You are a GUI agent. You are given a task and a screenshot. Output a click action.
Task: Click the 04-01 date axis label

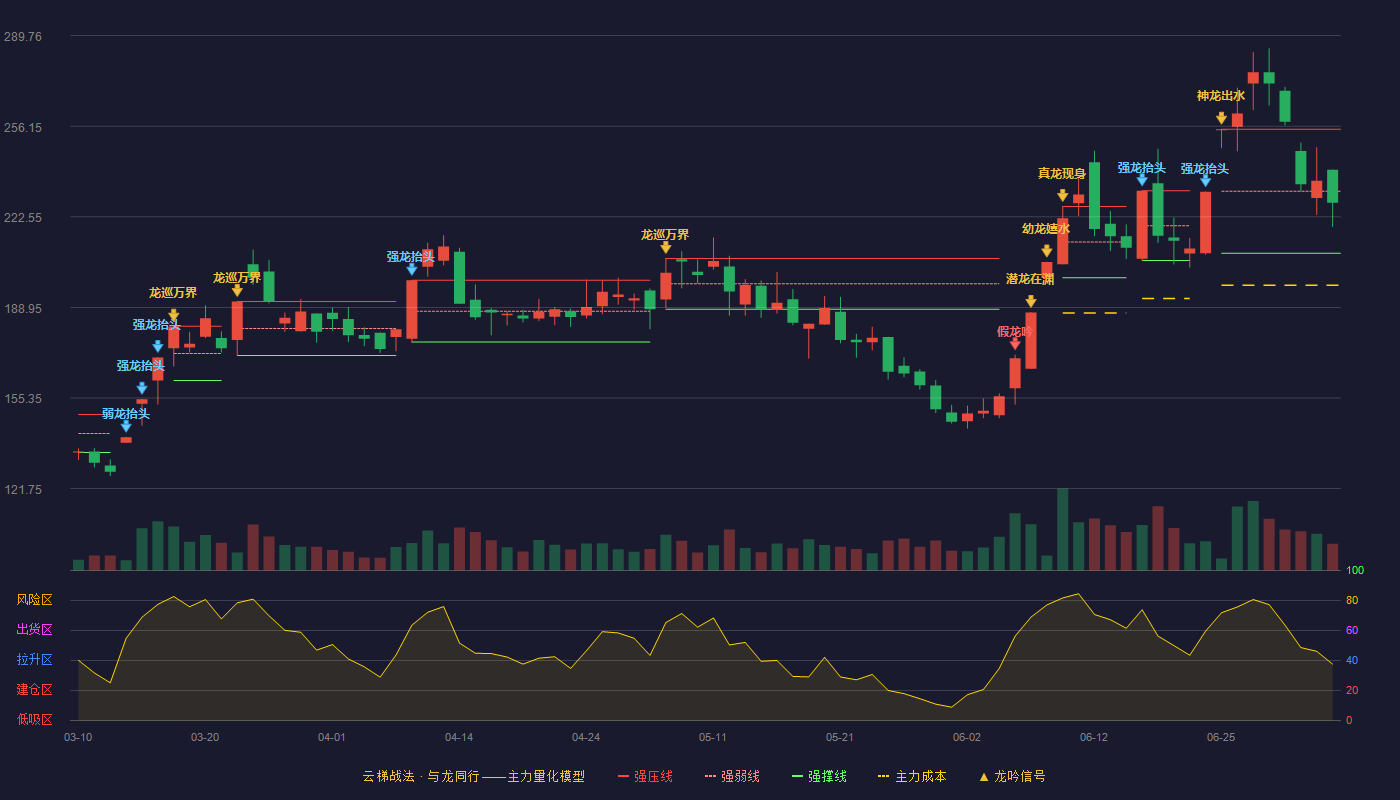332,737
